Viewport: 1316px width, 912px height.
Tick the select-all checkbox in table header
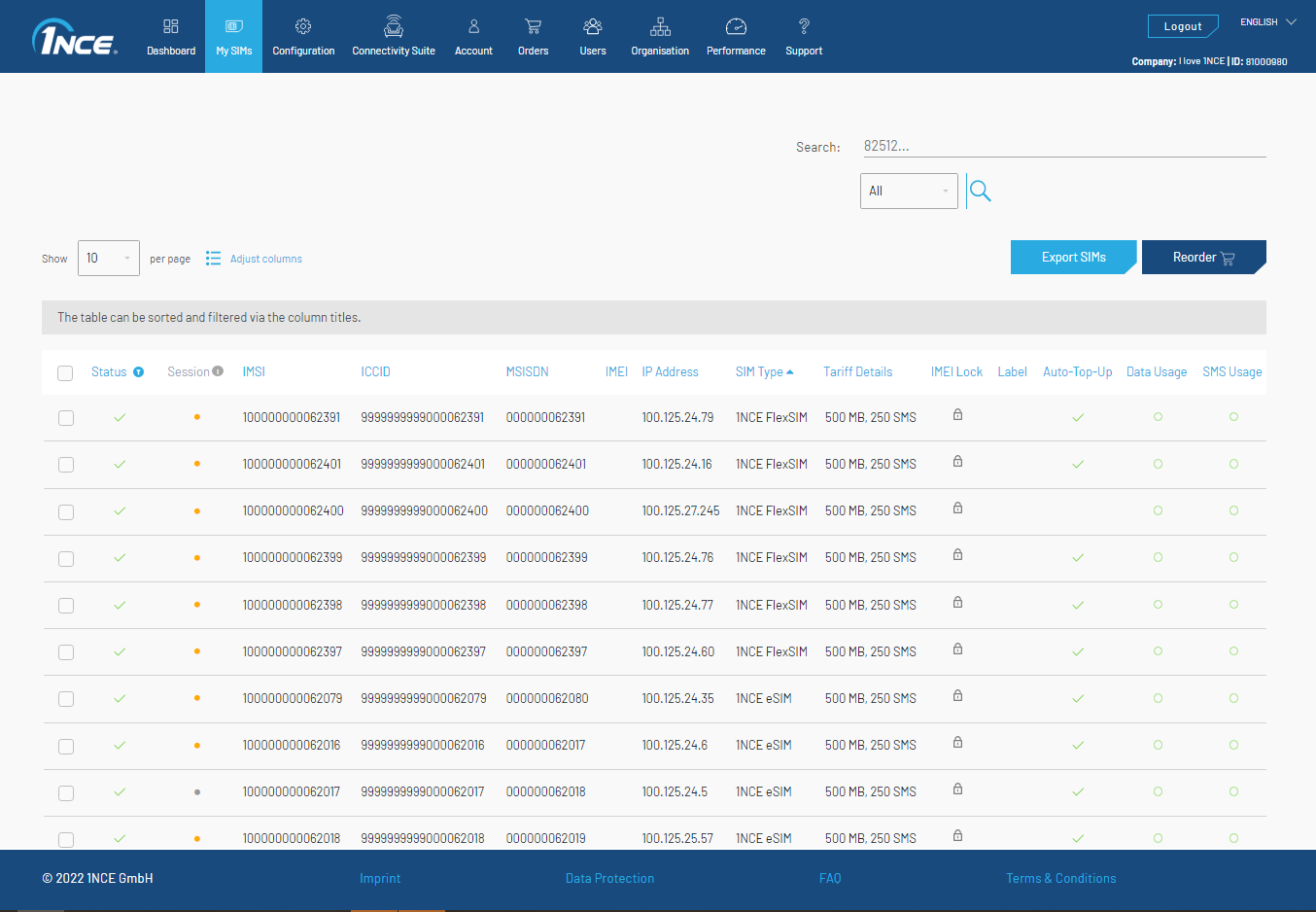coord(65,373)
